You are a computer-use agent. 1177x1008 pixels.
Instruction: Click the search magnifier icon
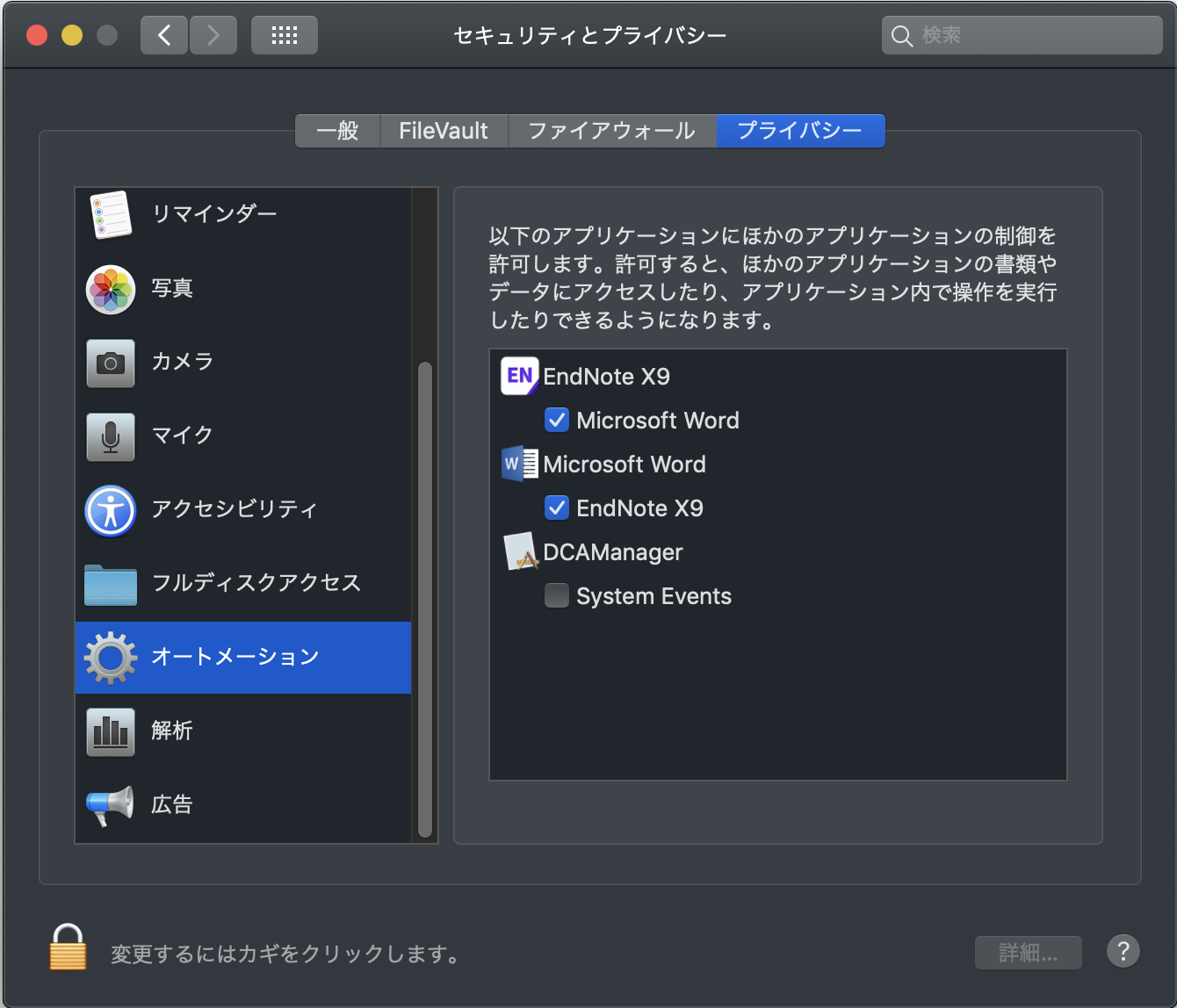902,36
